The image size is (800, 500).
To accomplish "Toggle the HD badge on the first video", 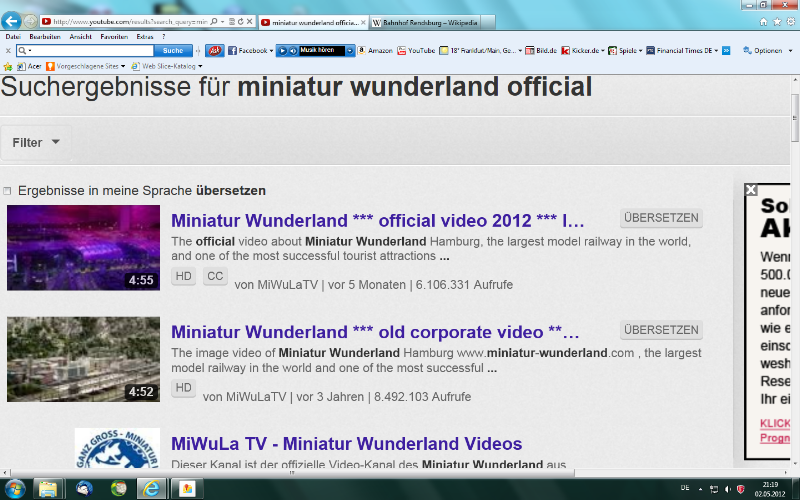I will click(184, 277).
